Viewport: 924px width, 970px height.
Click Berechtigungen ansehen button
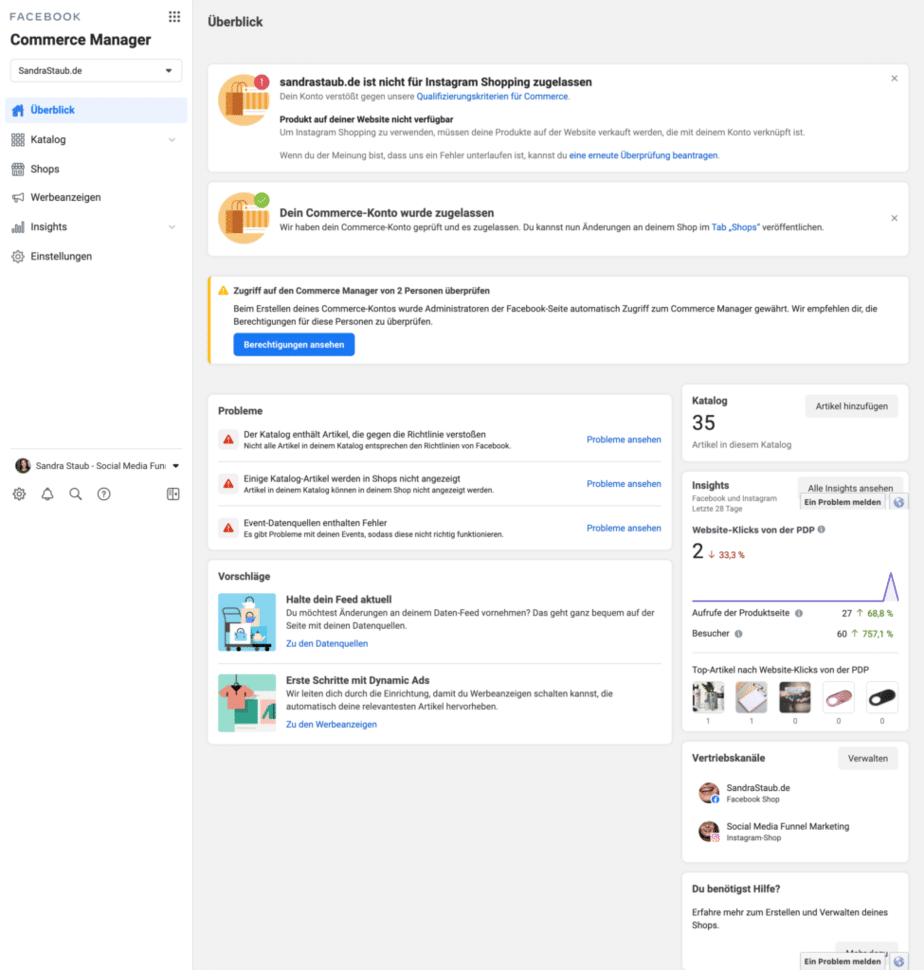pos(294,345)
